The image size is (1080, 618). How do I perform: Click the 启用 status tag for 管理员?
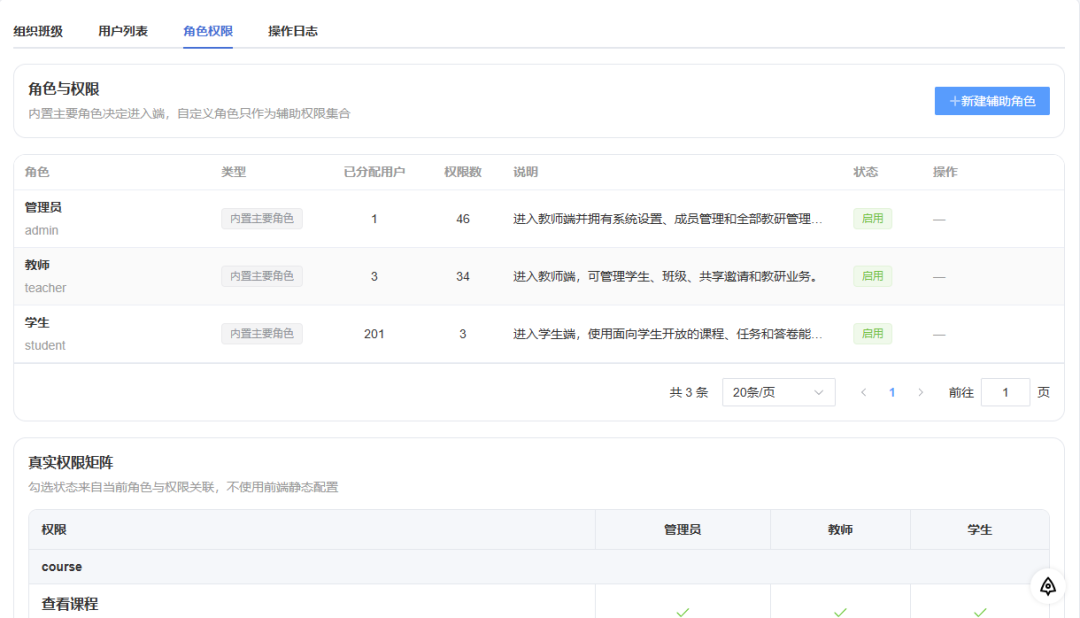(873, 218)
